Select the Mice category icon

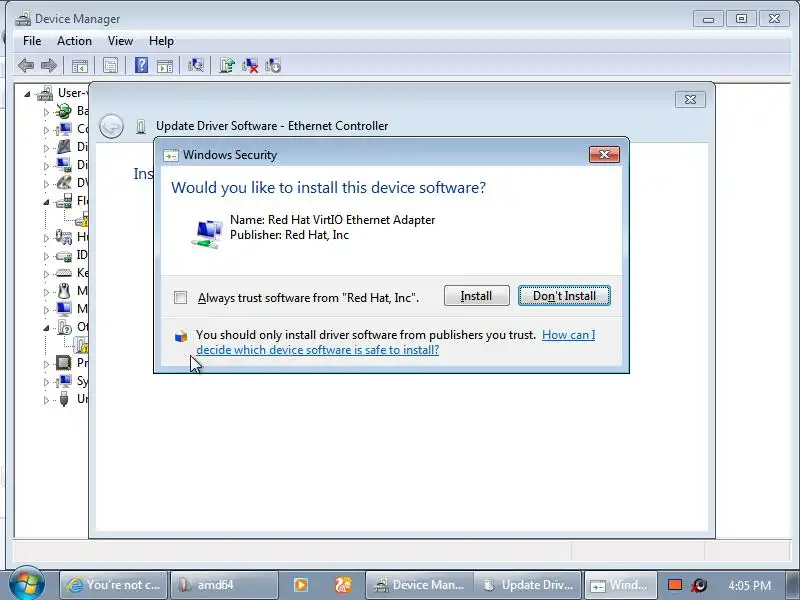[64, 291]
